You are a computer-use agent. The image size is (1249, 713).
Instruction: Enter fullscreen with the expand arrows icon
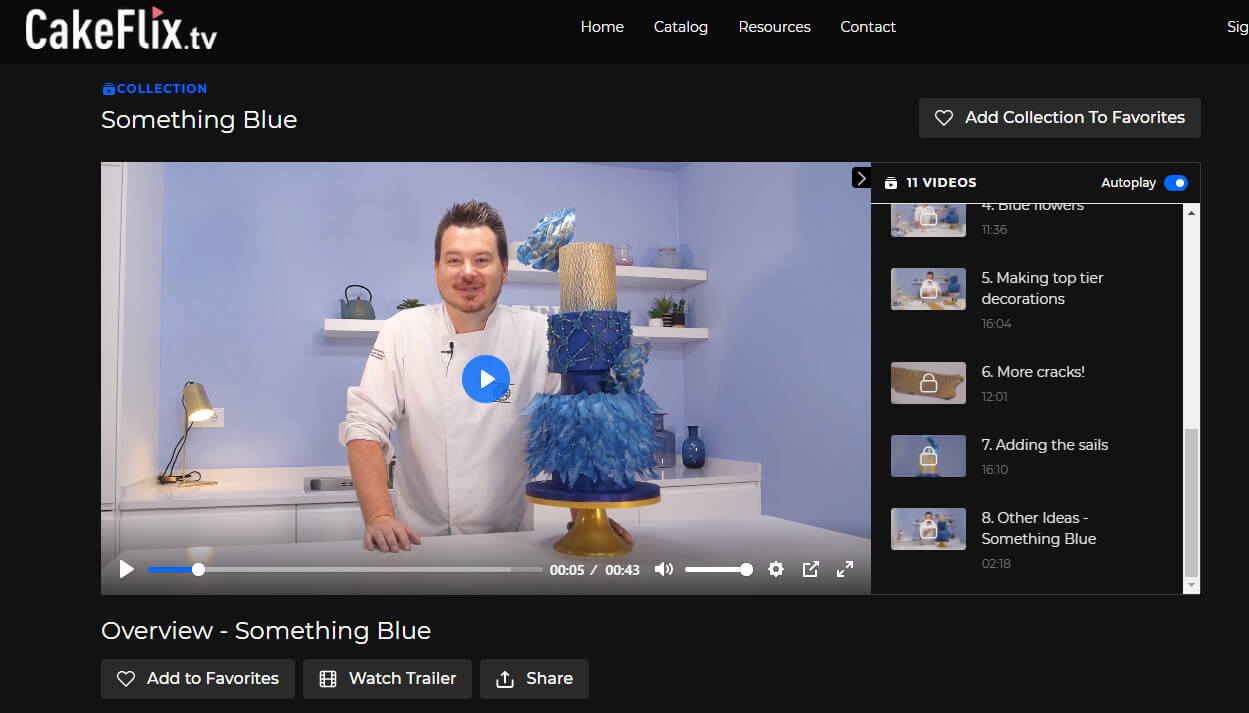845,569
